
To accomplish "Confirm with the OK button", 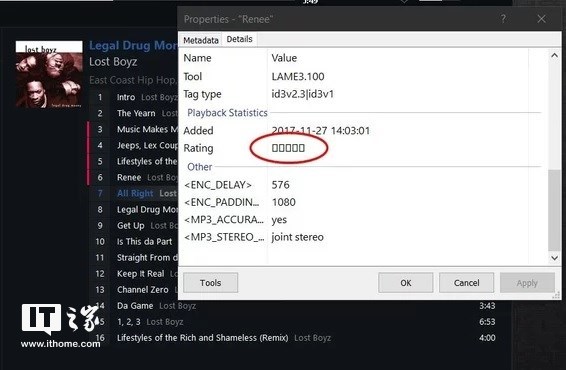I will click(406, 283).
